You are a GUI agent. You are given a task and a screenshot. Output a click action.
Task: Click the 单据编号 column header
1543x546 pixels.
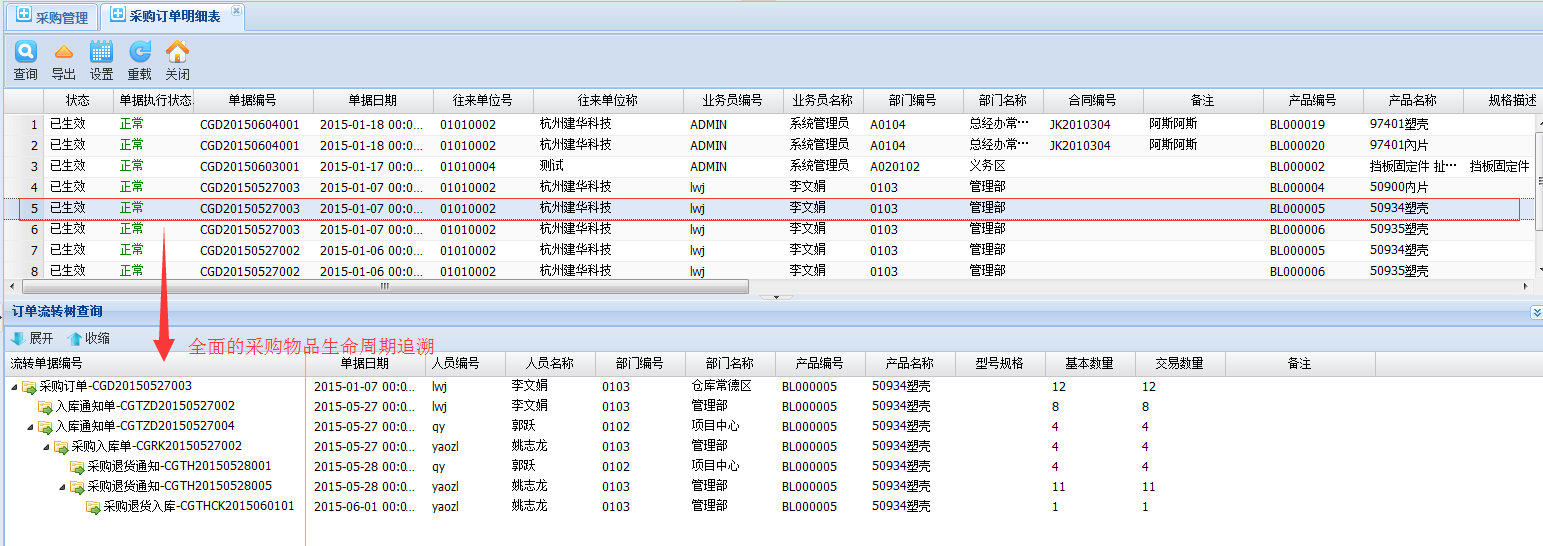253,101
